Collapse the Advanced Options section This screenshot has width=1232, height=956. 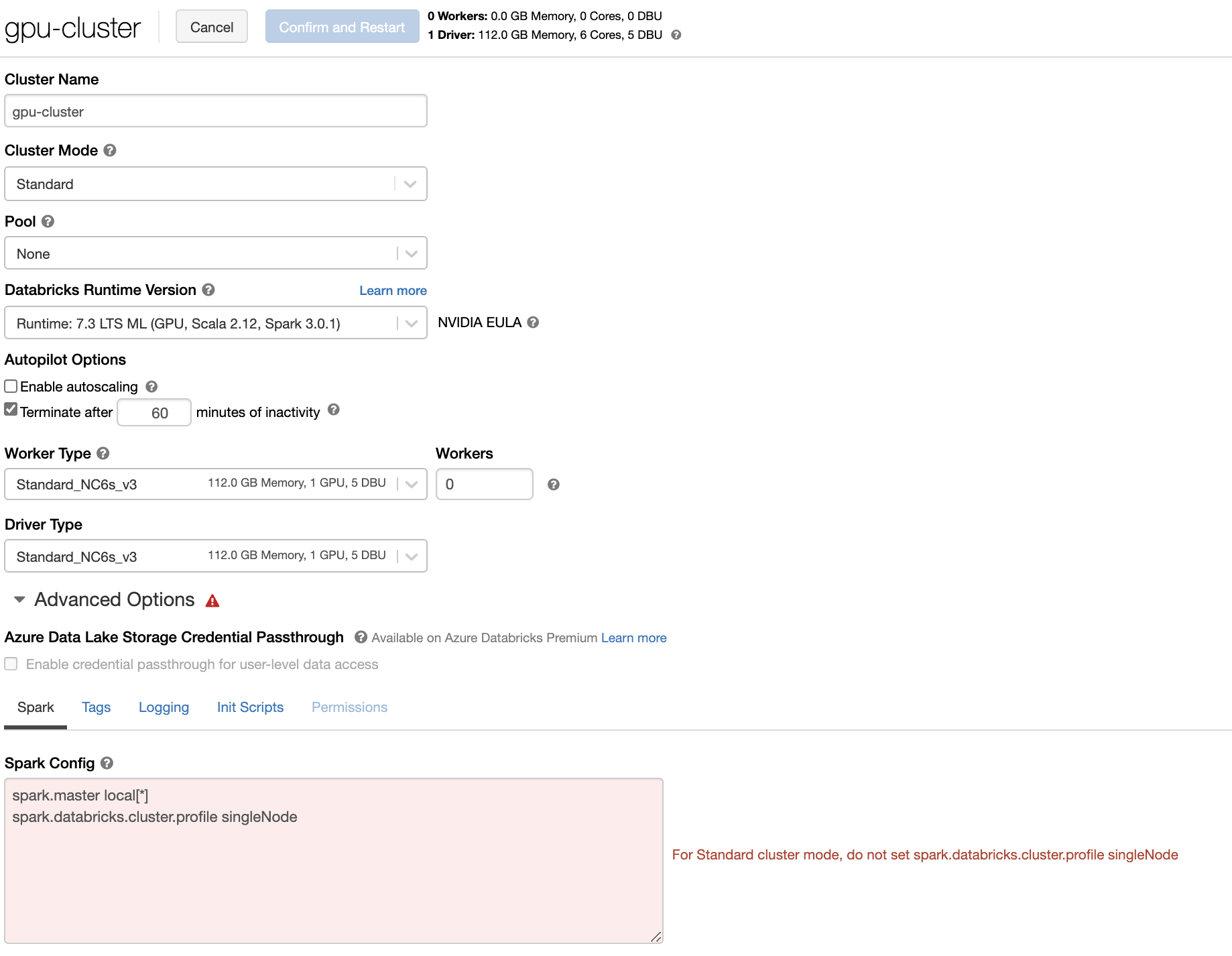click(19, 599)
